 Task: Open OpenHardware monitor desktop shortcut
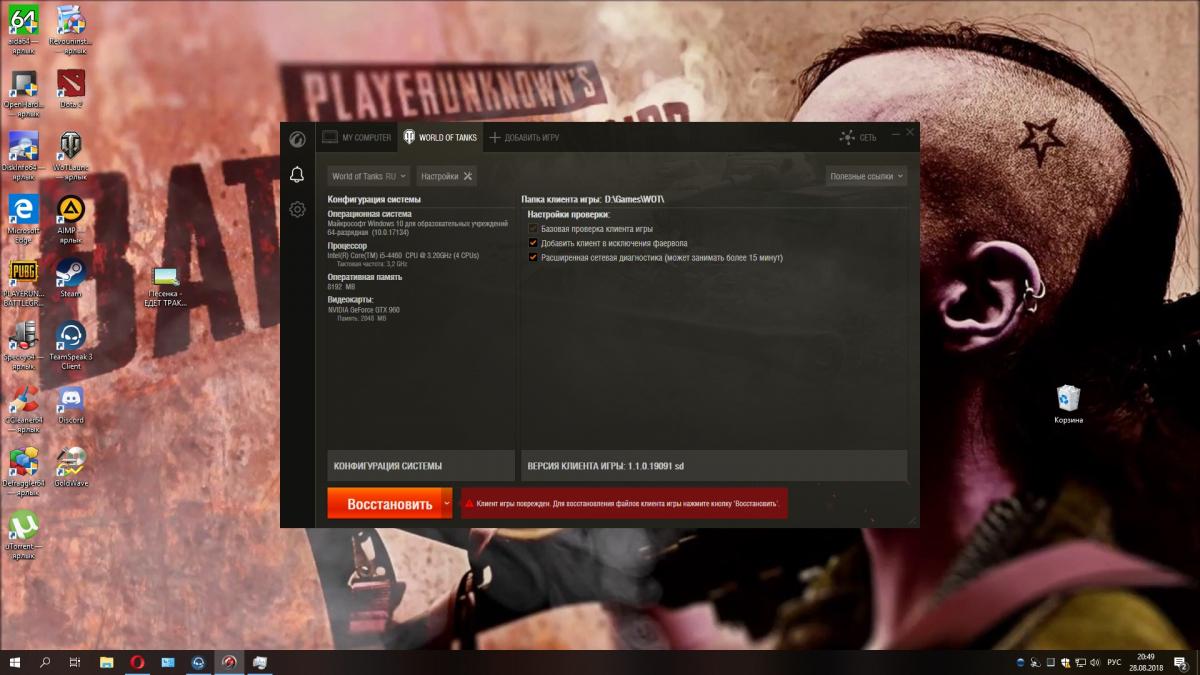click(x=22, y=93)
